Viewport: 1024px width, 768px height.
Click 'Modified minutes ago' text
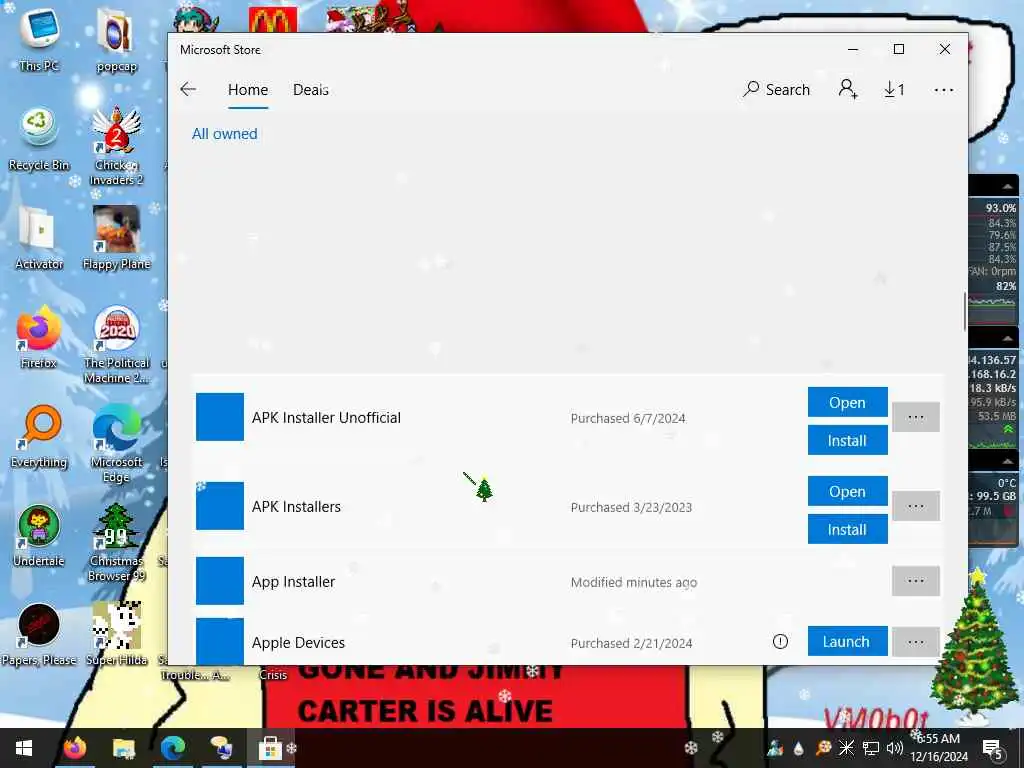(633, 582)
